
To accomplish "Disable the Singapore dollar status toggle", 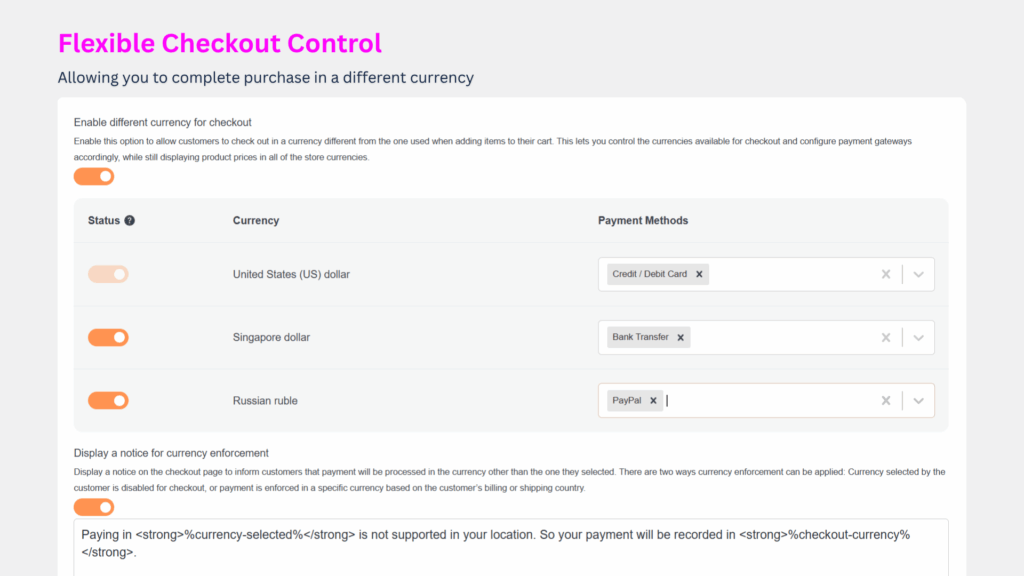I will (x=108, y=337).
